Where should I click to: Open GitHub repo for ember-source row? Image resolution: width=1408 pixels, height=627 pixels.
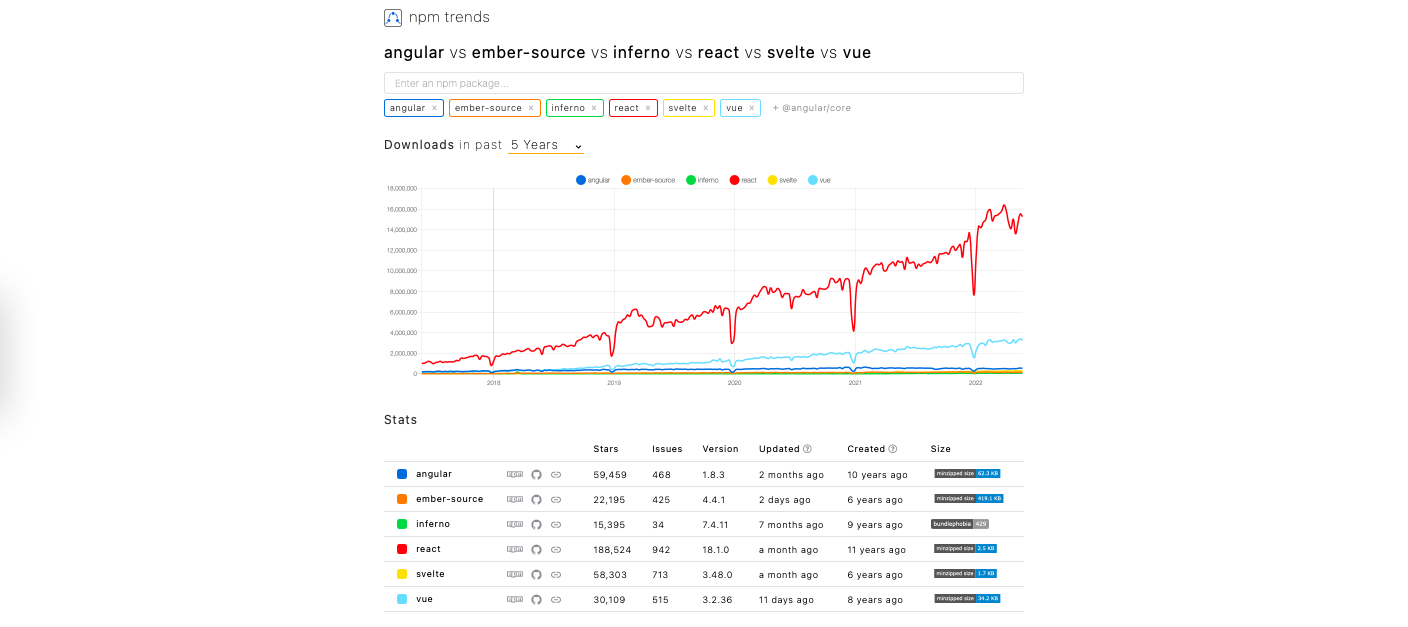536,499
